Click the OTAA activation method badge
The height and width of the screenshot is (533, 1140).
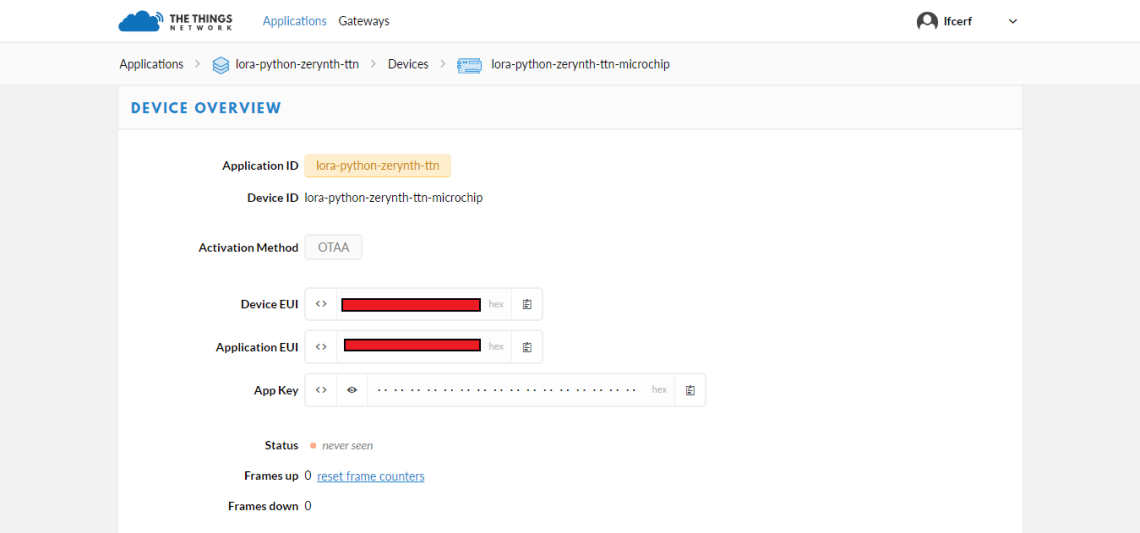click(x=333, y=247)
